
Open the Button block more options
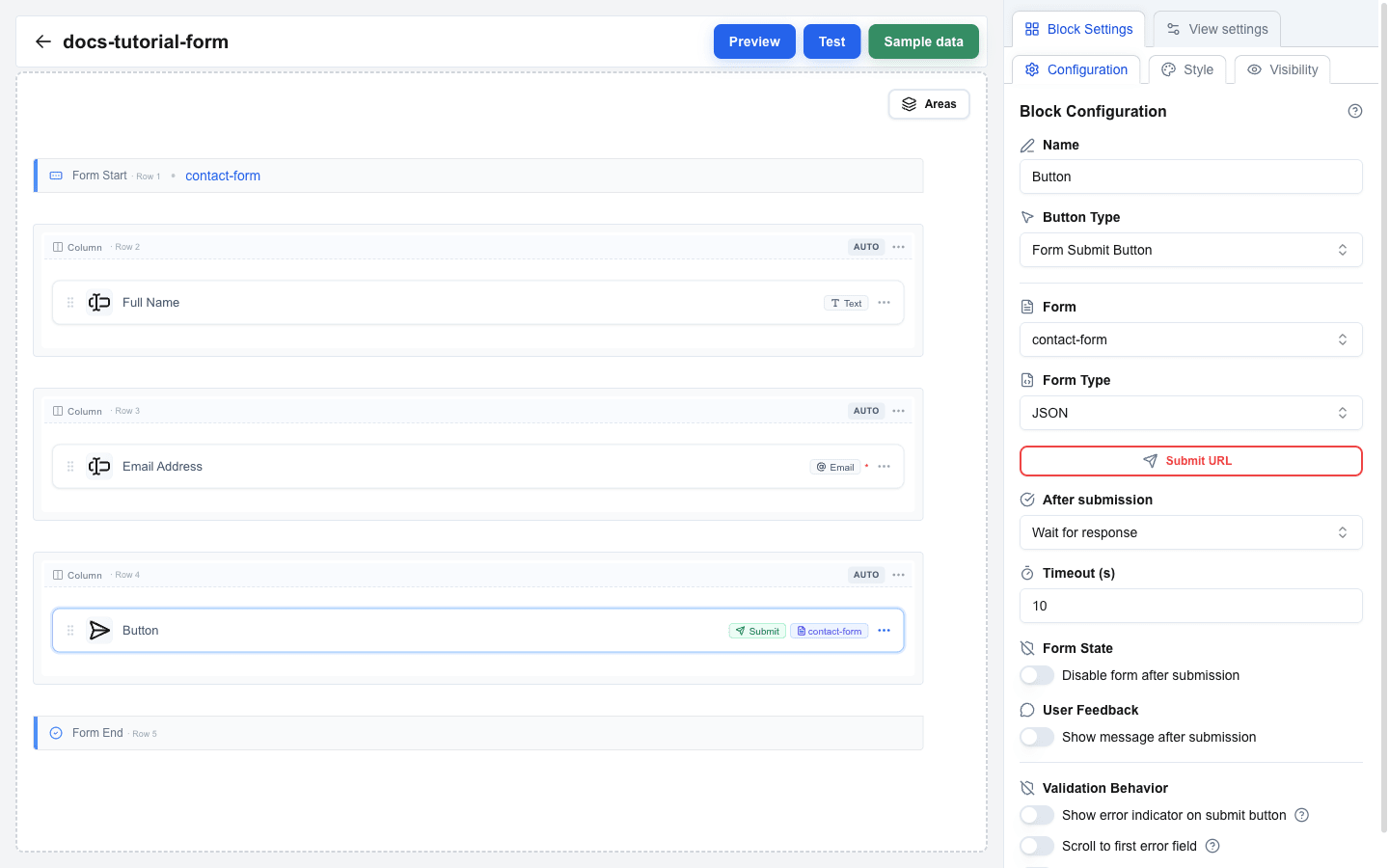(x=885, y=631)
